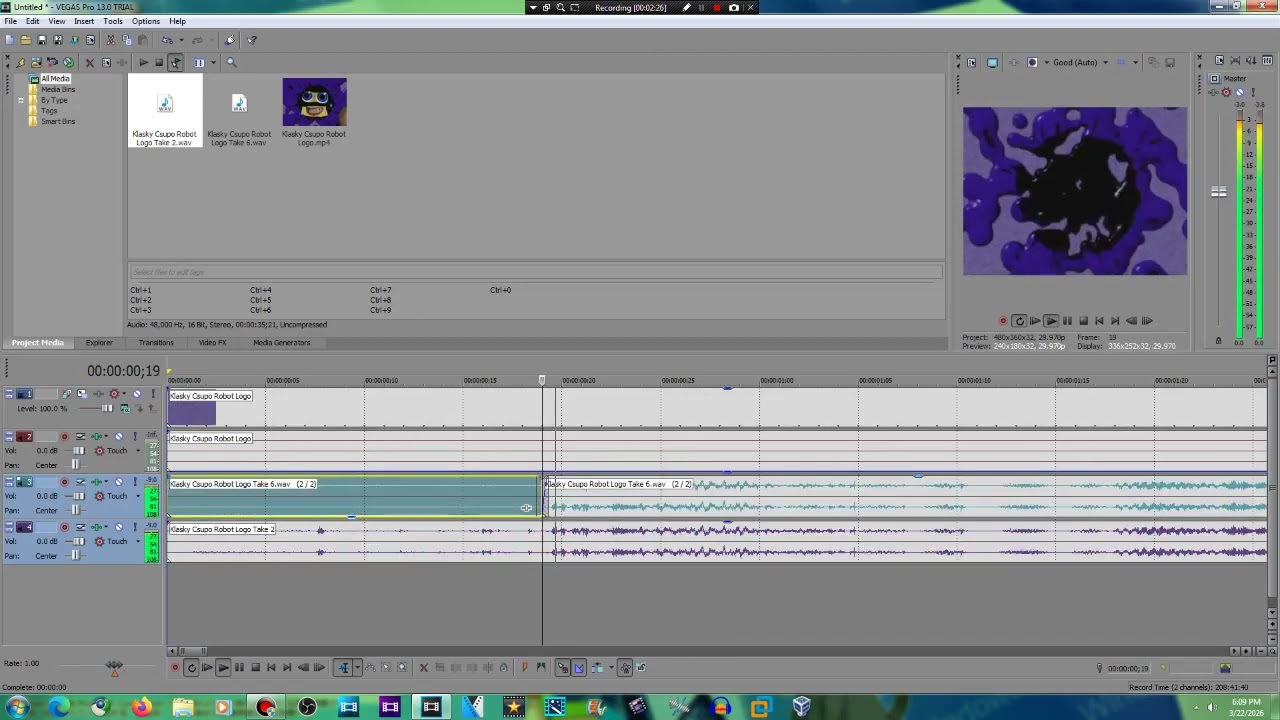Open the Undo history dropdown arrow
The image size is (1280, 720).
coord(180,40)
